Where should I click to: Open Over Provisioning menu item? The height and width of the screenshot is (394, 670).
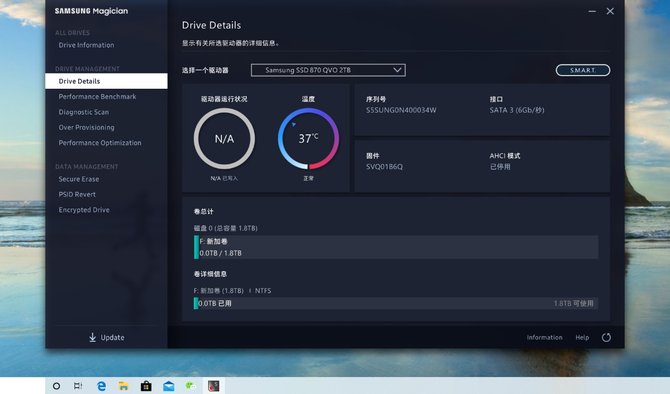pyautogui.click(x=86, y=127)
